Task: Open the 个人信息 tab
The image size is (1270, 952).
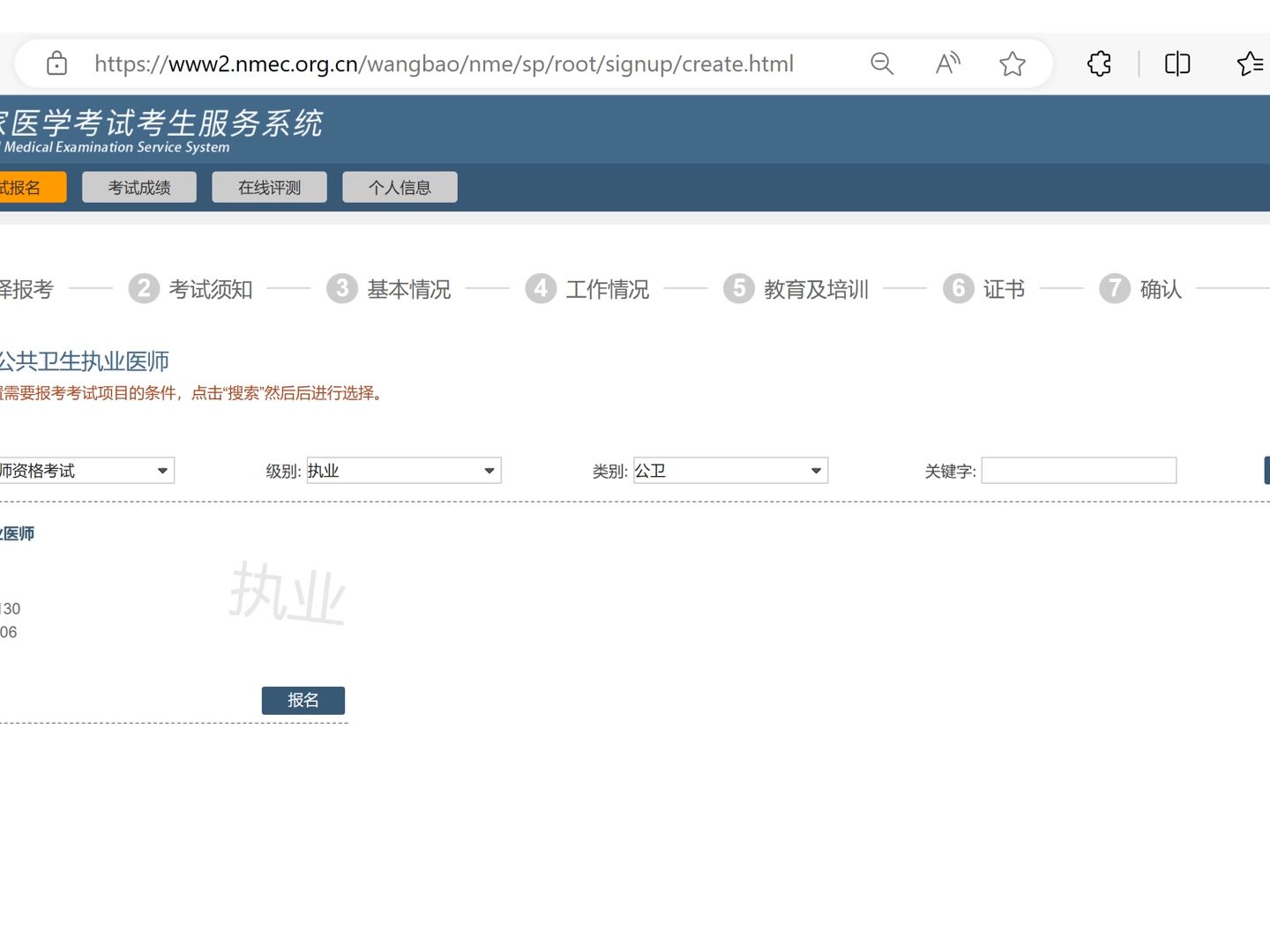Action: click(400, 188)
